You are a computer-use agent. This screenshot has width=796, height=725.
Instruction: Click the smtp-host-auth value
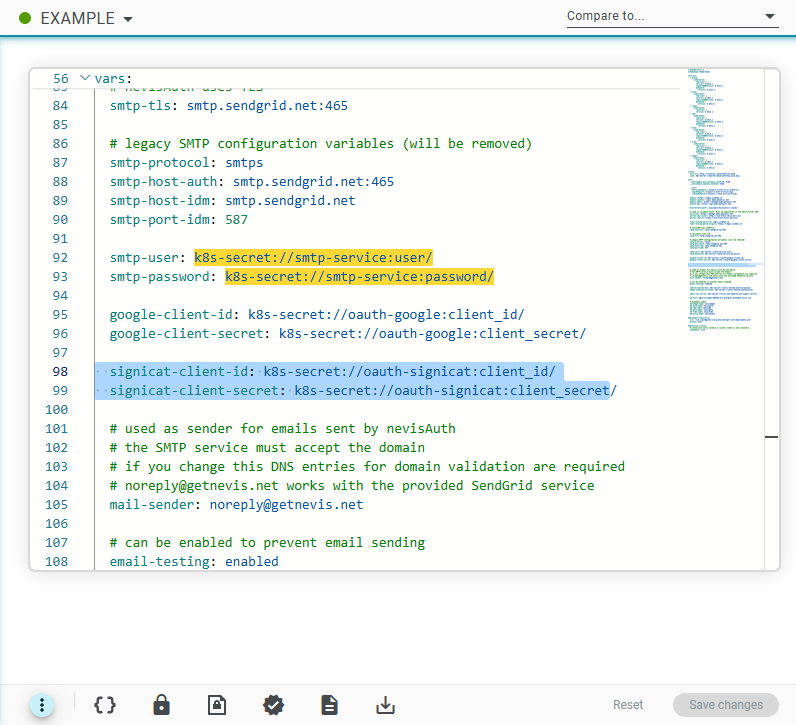click(x=313, y=182)
